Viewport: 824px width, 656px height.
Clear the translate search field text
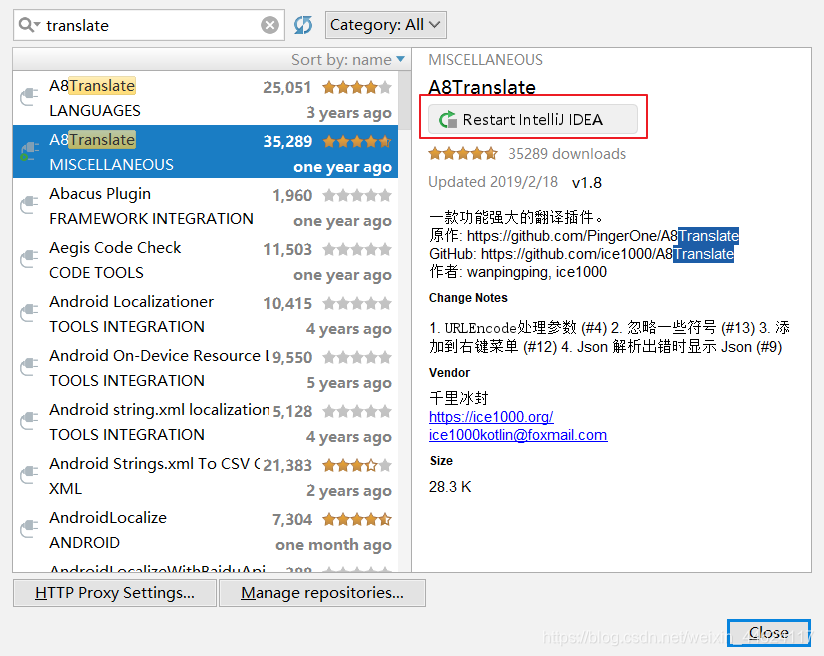(x=270, y=25)
